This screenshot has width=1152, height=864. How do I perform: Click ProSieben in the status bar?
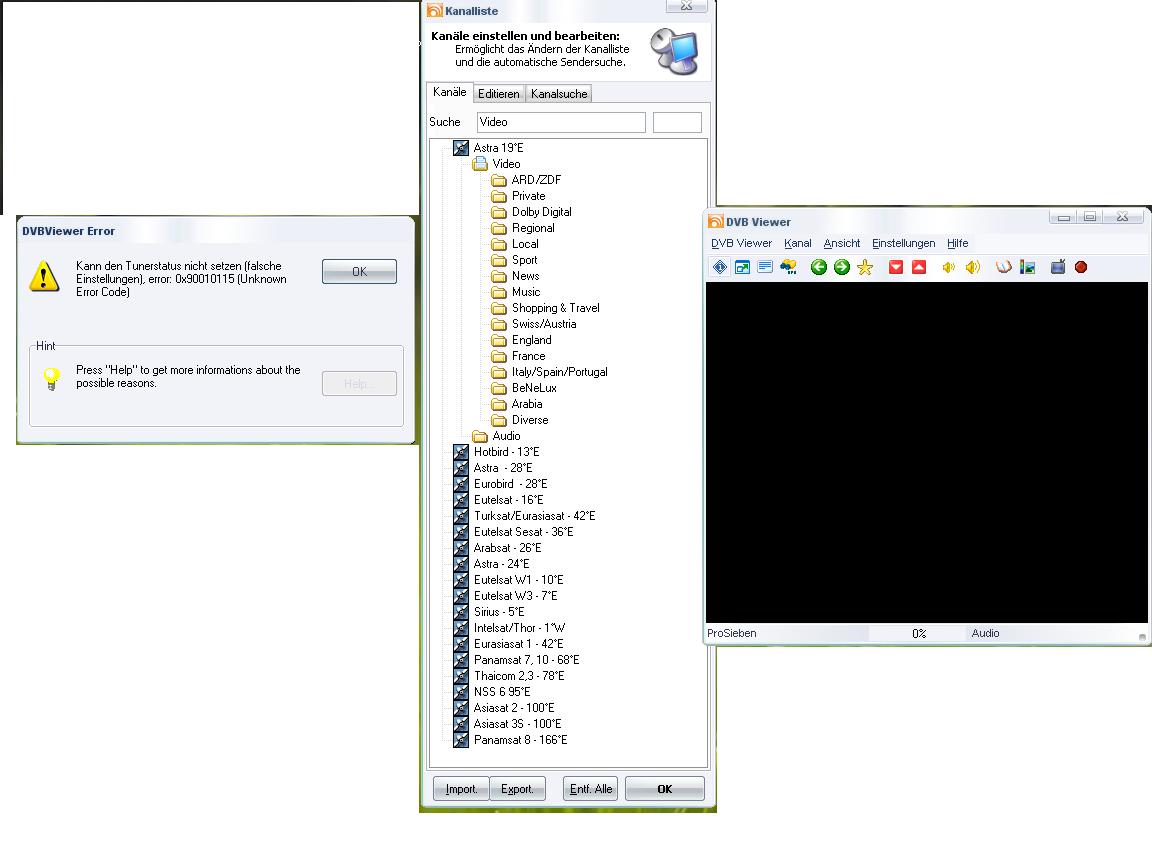pos(731,633)
